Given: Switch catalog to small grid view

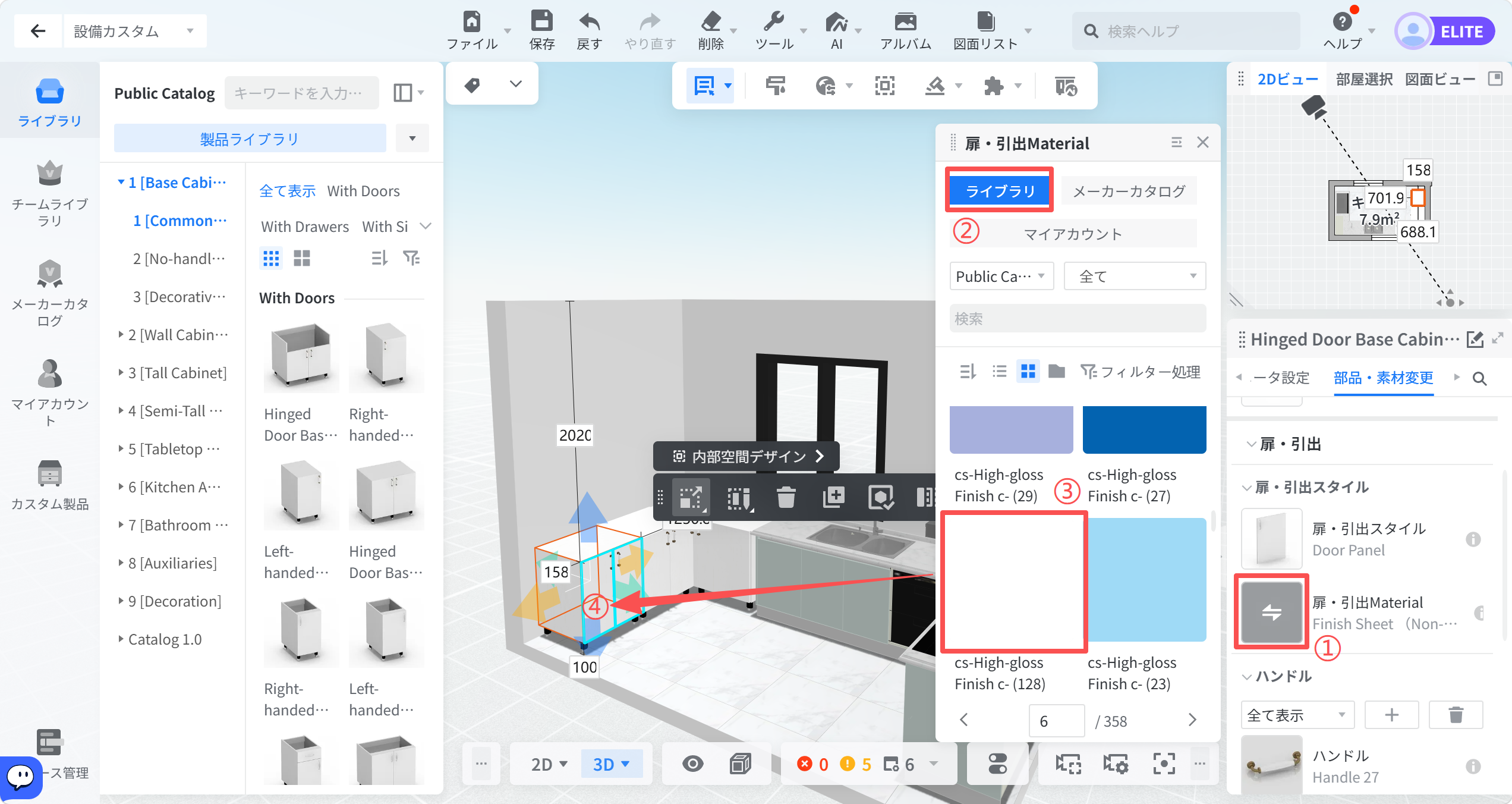Looking at the screenshot, I should (x=271, y=258).
